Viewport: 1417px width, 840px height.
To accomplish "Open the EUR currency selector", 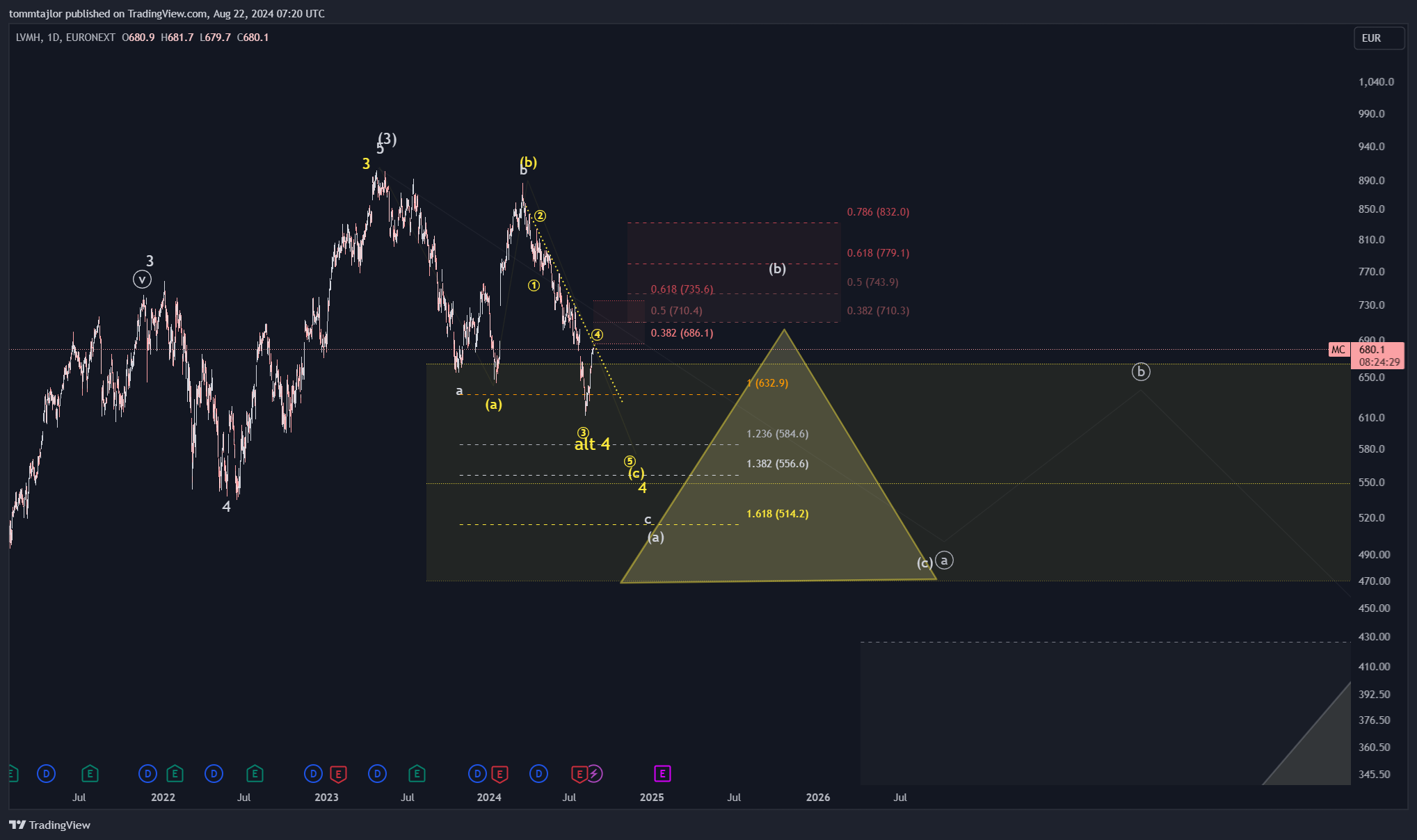I will coord(1379,38).
